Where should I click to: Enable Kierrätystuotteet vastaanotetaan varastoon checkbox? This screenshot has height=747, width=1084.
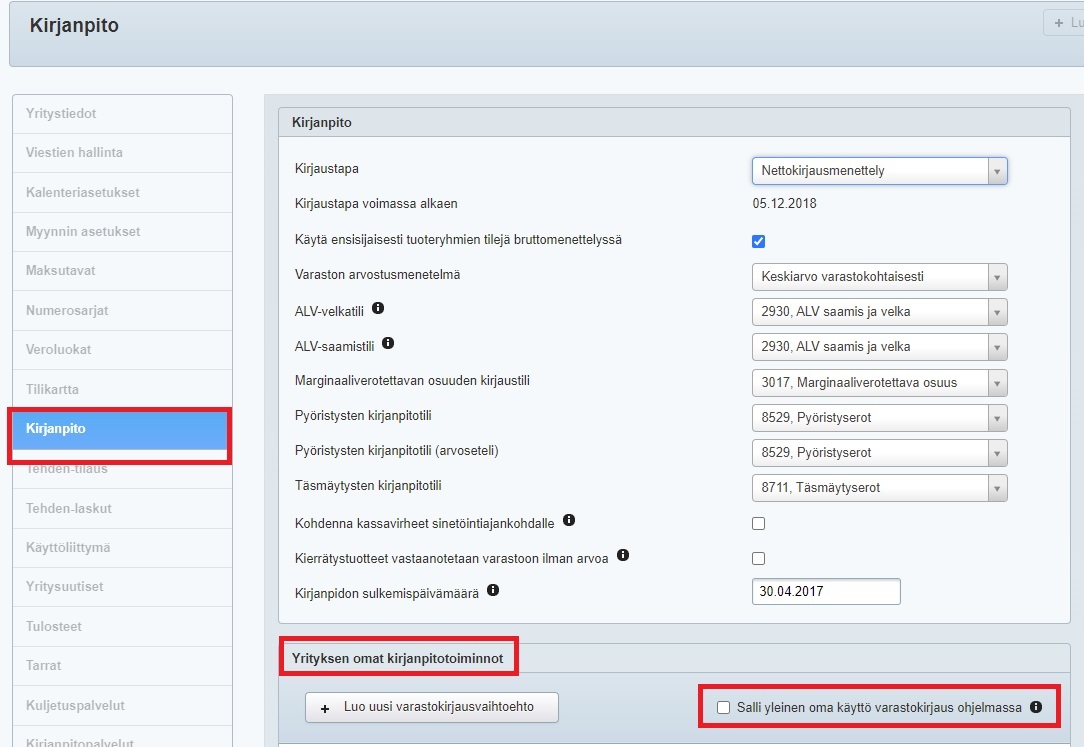[758, 558]
